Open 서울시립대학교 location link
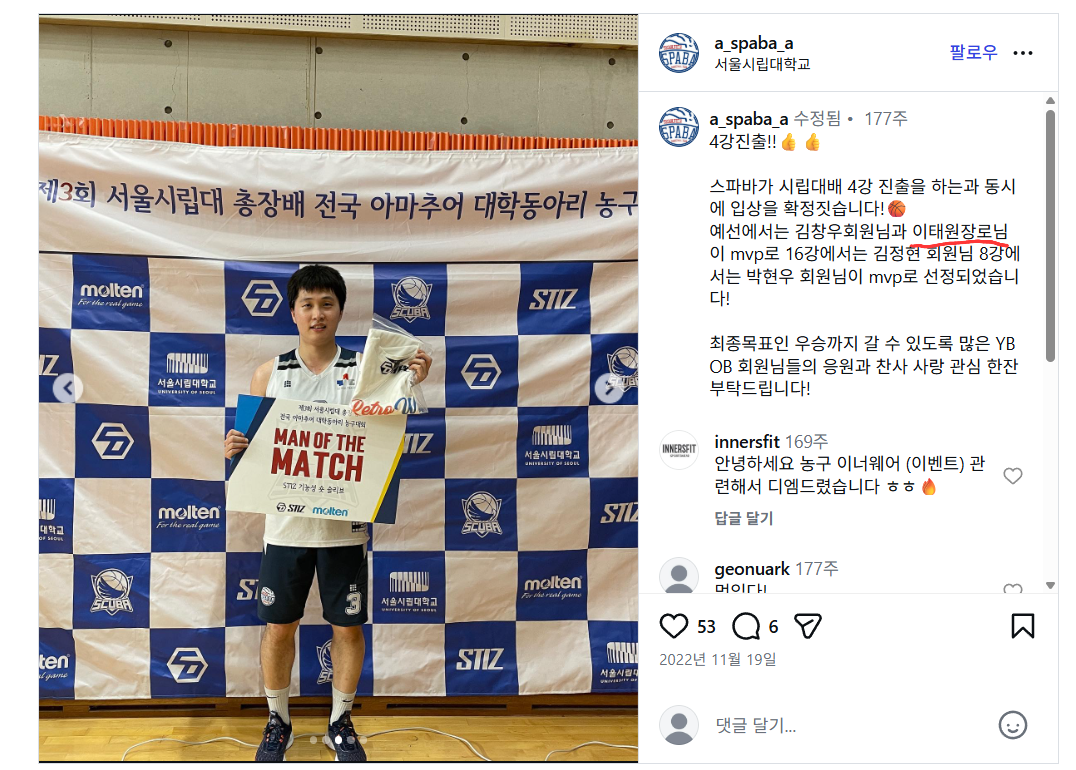The image size is (1076, 770). pyautogui.click(x=762, y=64)
